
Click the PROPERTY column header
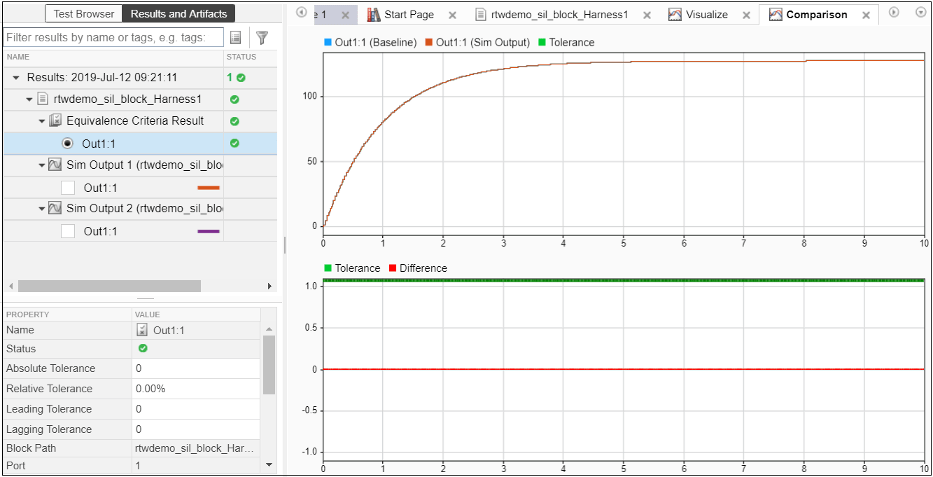point(27,314)
